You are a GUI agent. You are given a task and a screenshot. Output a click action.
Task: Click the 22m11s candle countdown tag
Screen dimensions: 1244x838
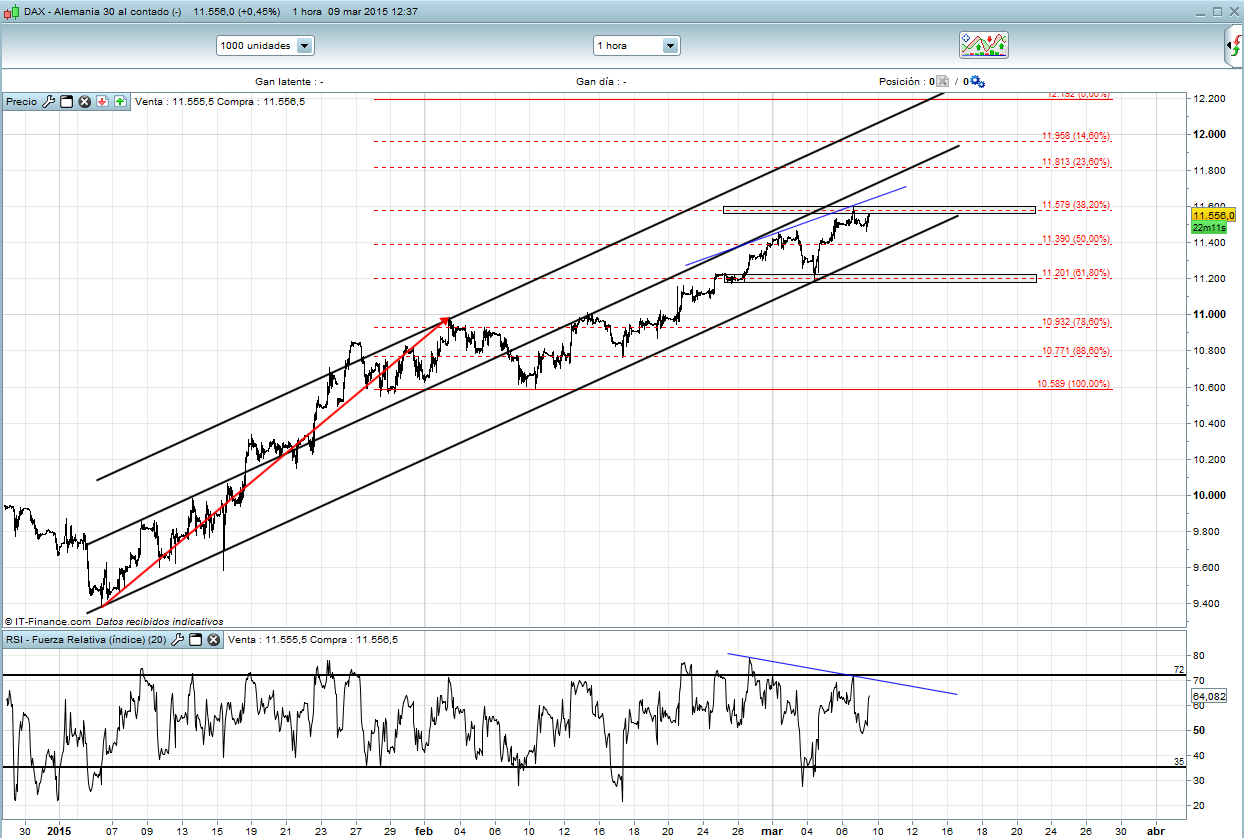coord(1209,228)
